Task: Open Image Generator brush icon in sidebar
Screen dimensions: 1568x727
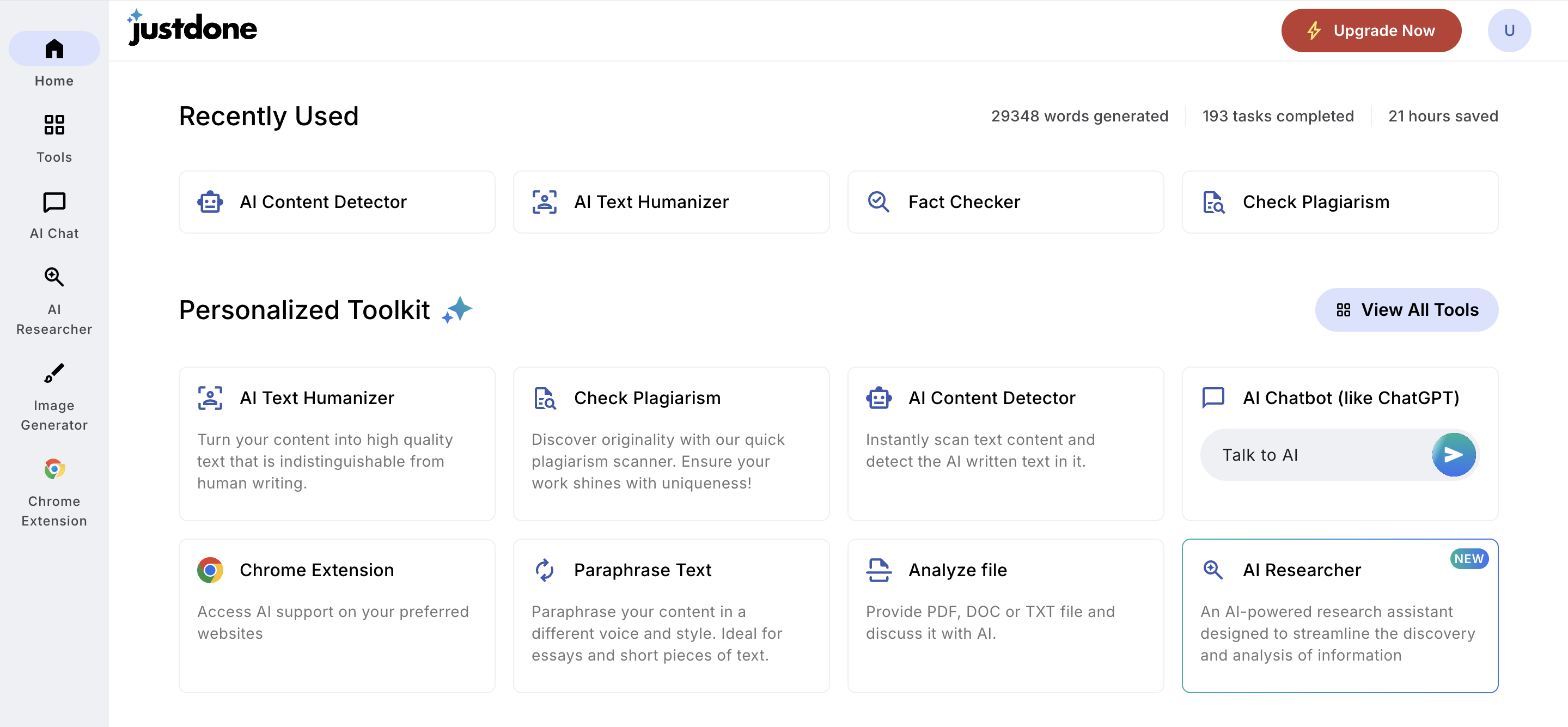Action: 54,373
